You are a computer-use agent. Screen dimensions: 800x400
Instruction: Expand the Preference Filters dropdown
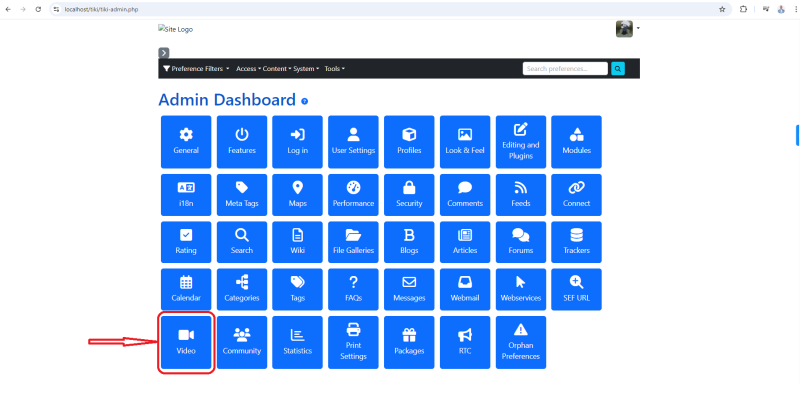click(x=196, y=68)
